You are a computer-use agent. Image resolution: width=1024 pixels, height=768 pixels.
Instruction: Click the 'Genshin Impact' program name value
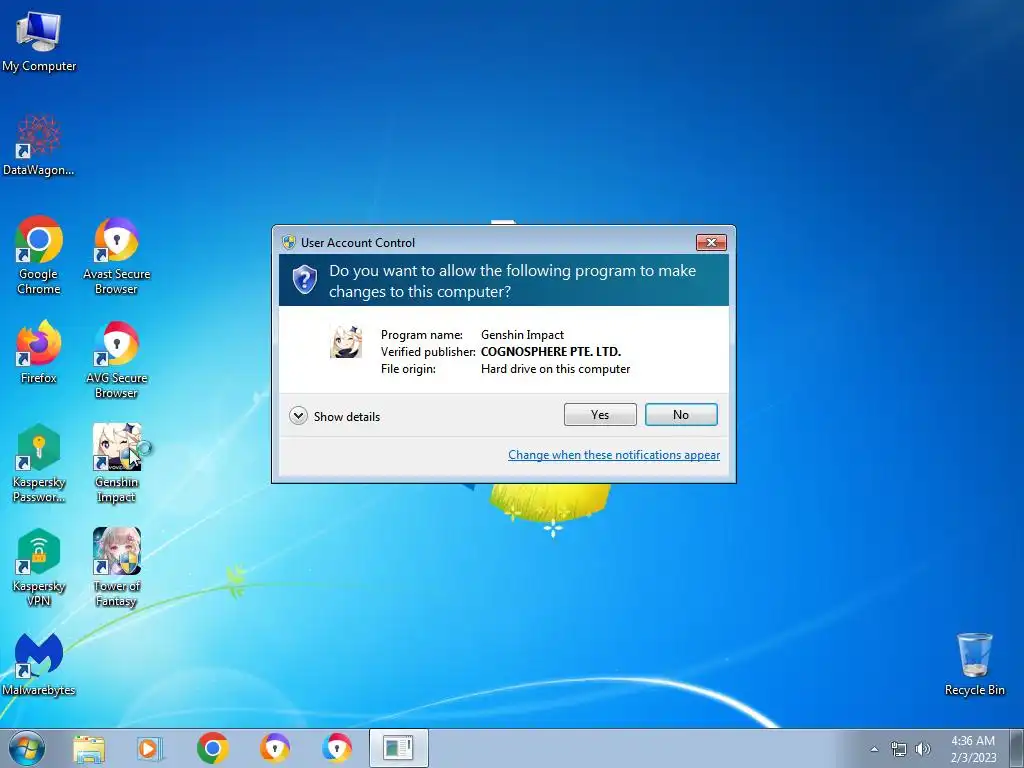(x=522, y=334)
